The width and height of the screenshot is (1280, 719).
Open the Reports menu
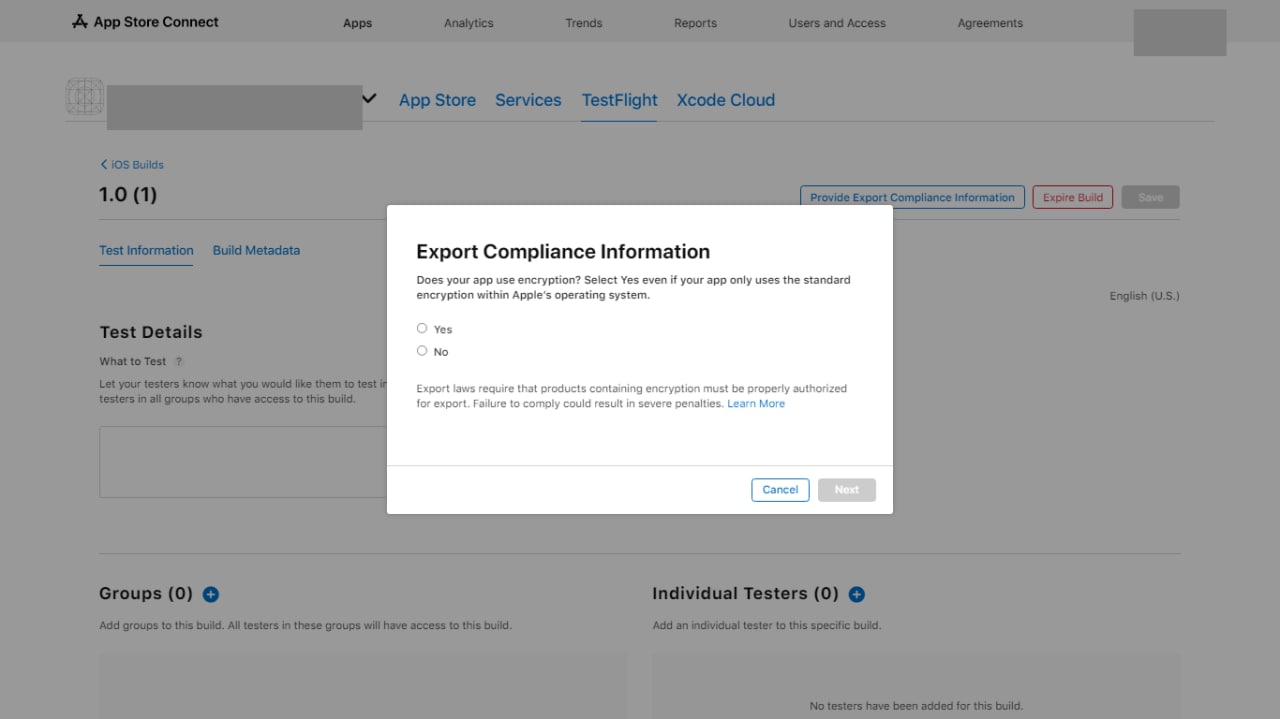click(x=696, y=23)
